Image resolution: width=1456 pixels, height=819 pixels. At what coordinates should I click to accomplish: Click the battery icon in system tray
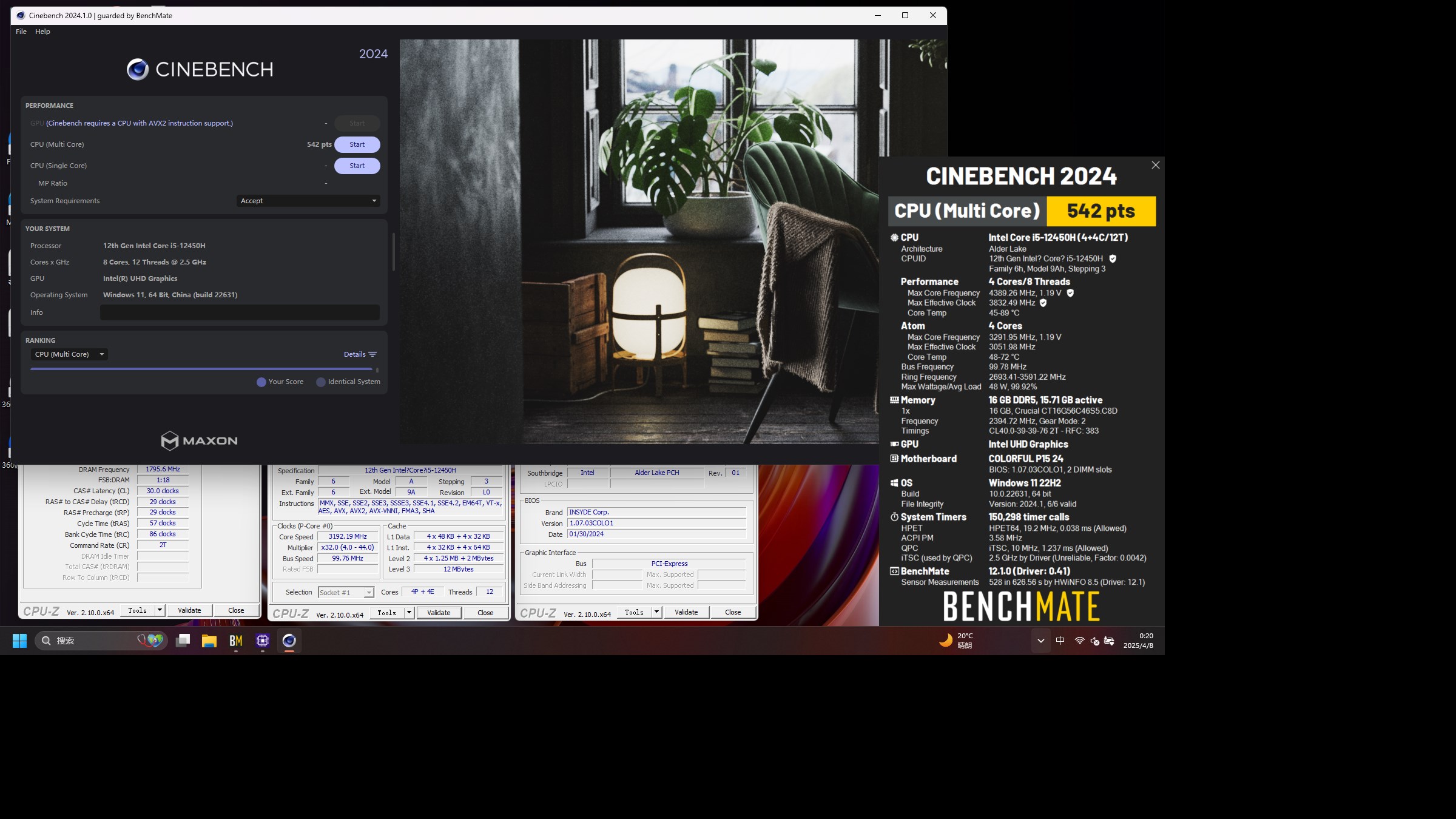pyautogui.click(x=1110, y=641)
